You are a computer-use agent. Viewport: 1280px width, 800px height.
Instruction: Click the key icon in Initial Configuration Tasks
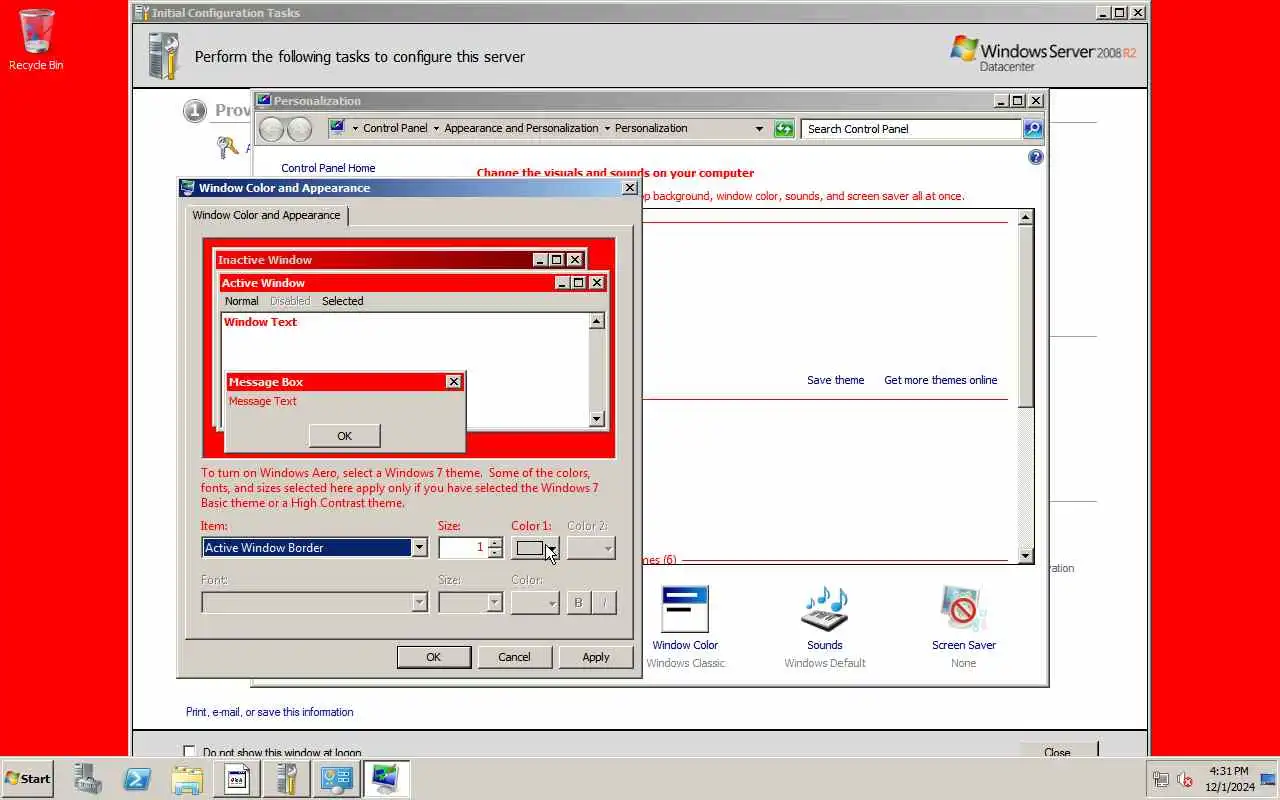[227, 148]
